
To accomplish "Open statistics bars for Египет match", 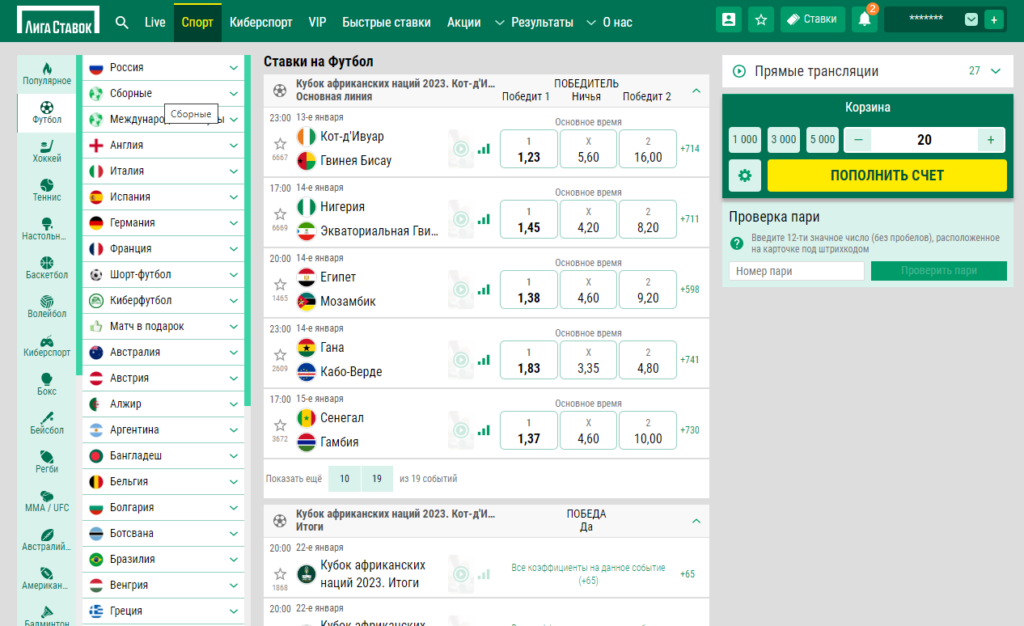I will point(483,290).
